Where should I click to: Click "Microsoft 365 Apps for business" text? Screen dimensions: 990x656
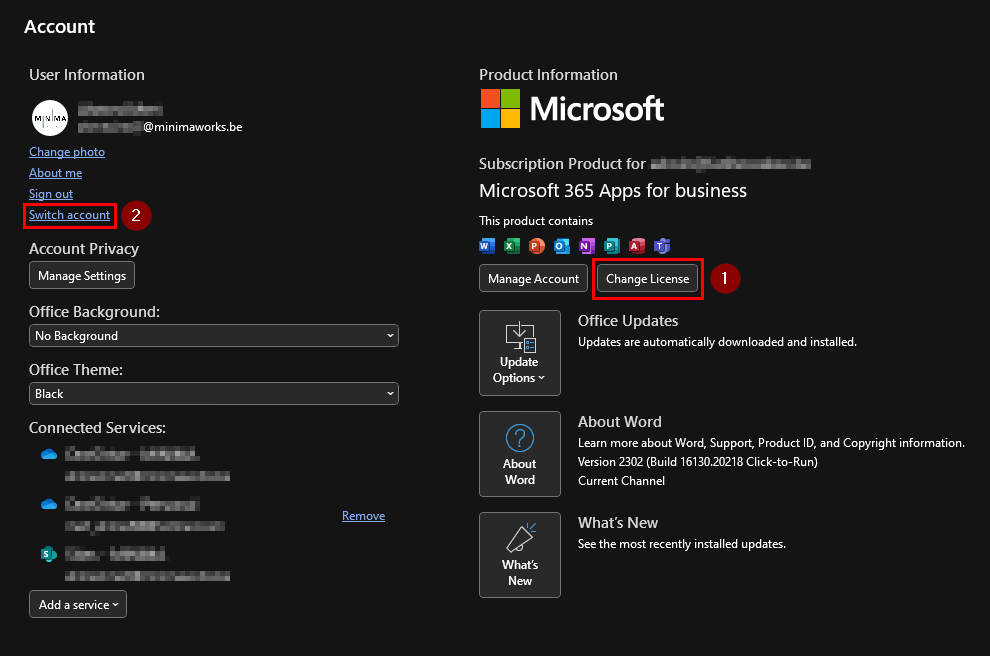(613, 191)
